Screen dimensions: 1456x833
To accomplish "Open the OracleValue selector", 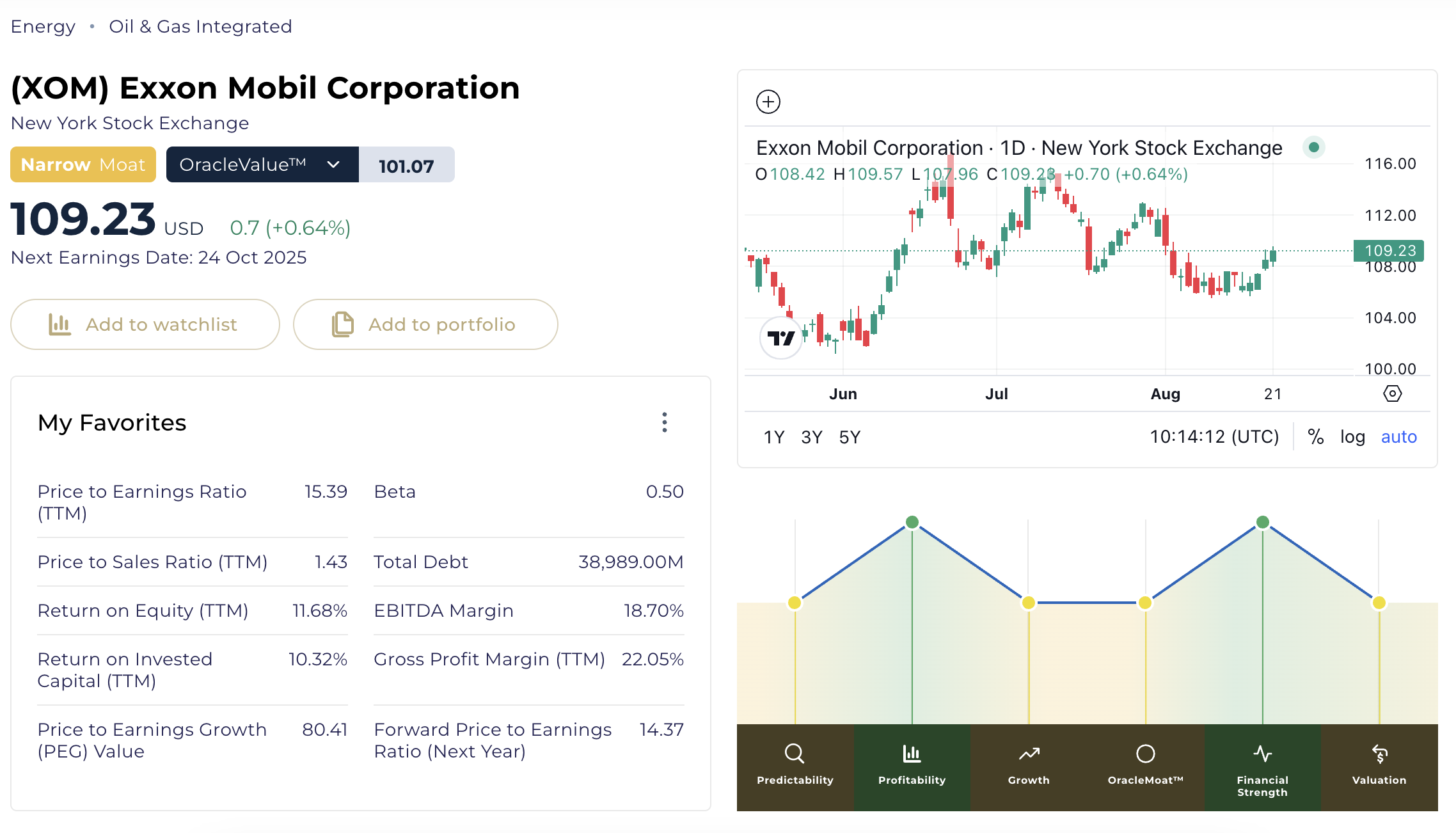I will pyautogui.click(x=262, y=164).
